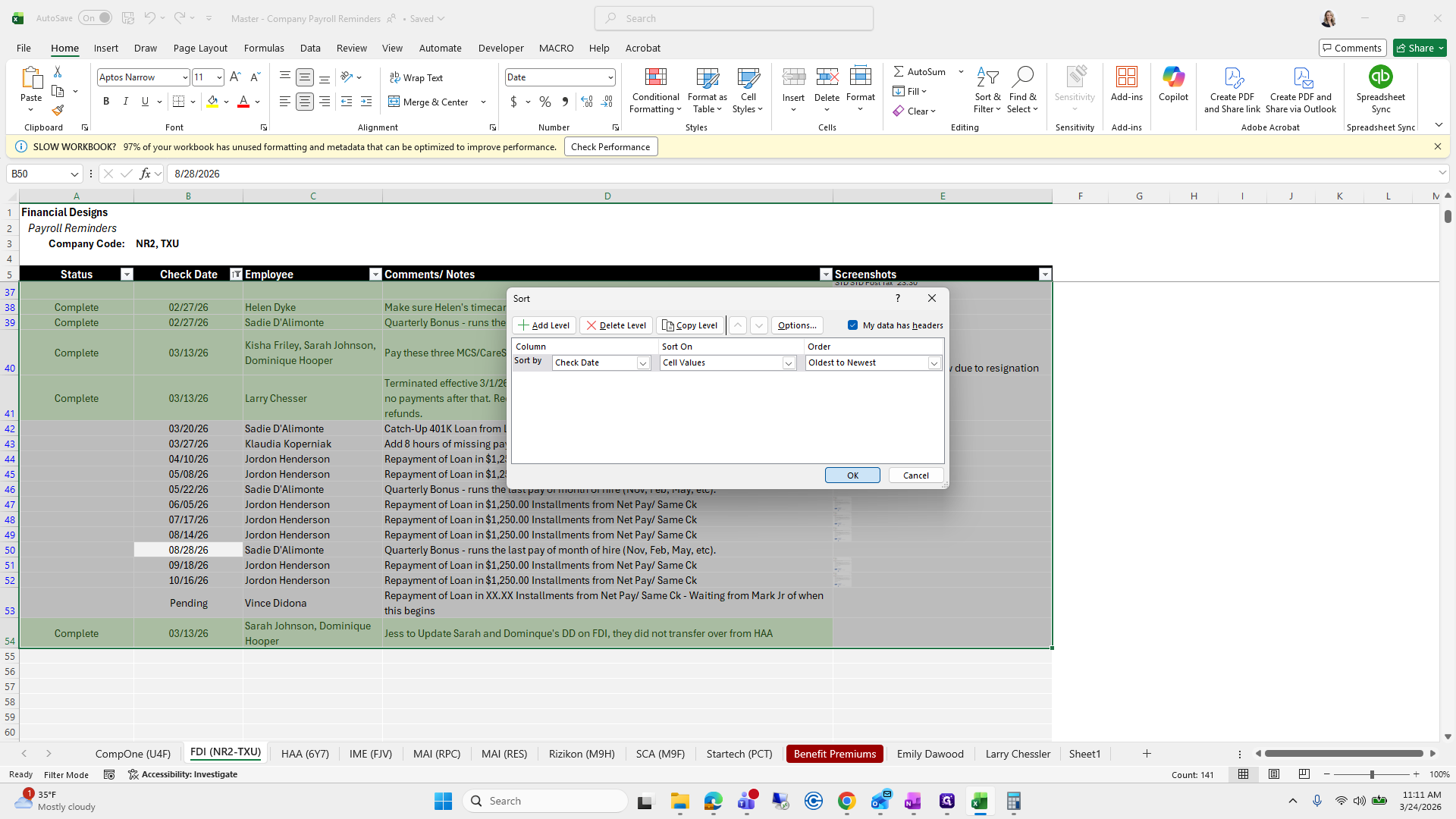Image resolution: width=1456 pixels, height=819 pixels.
Task: Click the Add Level button
Action: click(544, 325)
